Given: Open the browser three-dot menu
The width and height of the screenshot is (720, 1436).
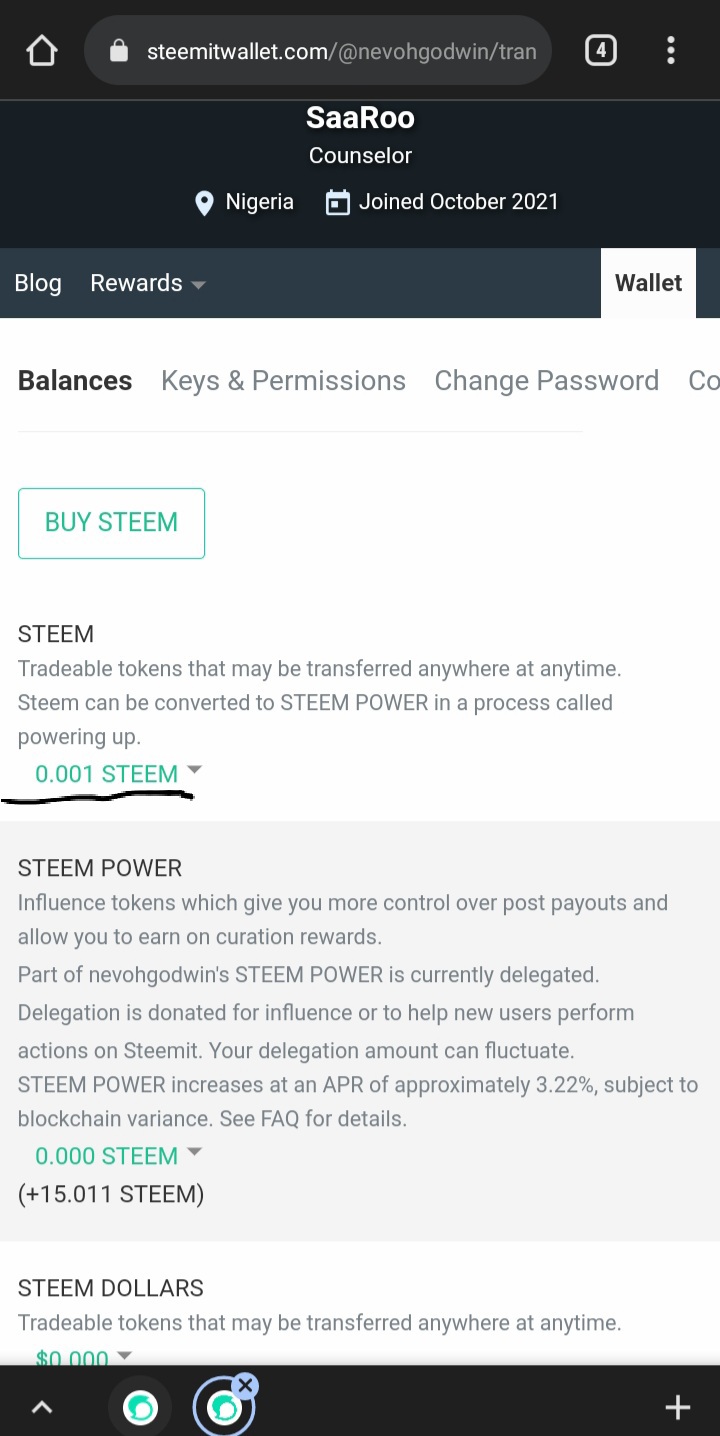Looking at the screenshot, I should click(x=671, y=50).
